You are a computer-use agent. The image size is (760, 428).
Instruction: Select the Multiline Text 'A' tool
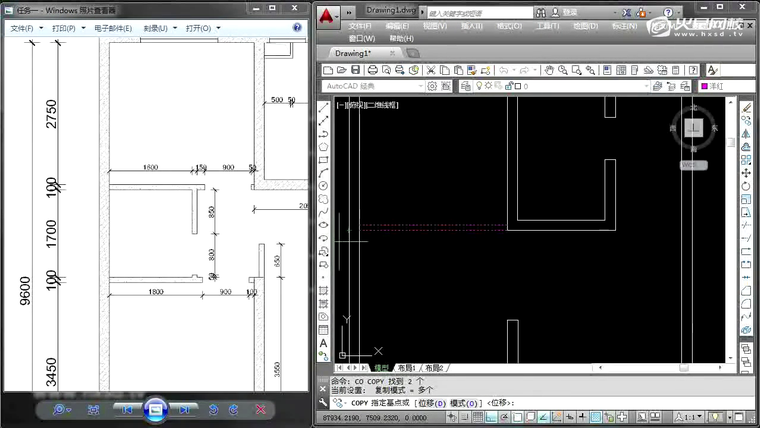click(x=324, y=343)
